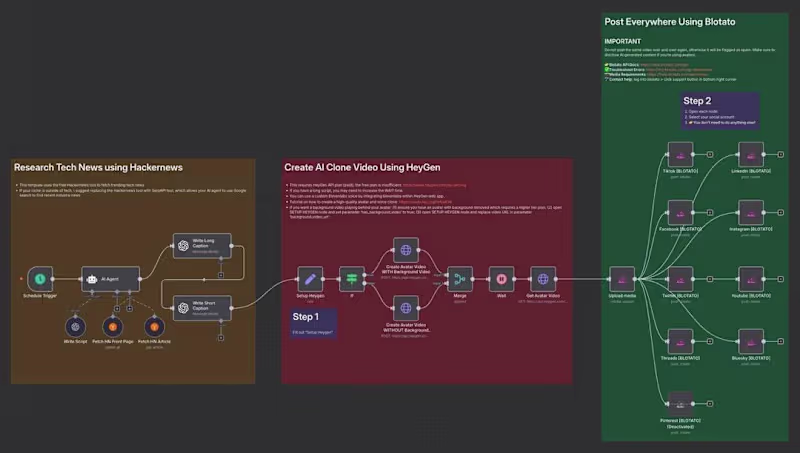Select the Youtube [BLOTATO] node

tap(751, 279)
